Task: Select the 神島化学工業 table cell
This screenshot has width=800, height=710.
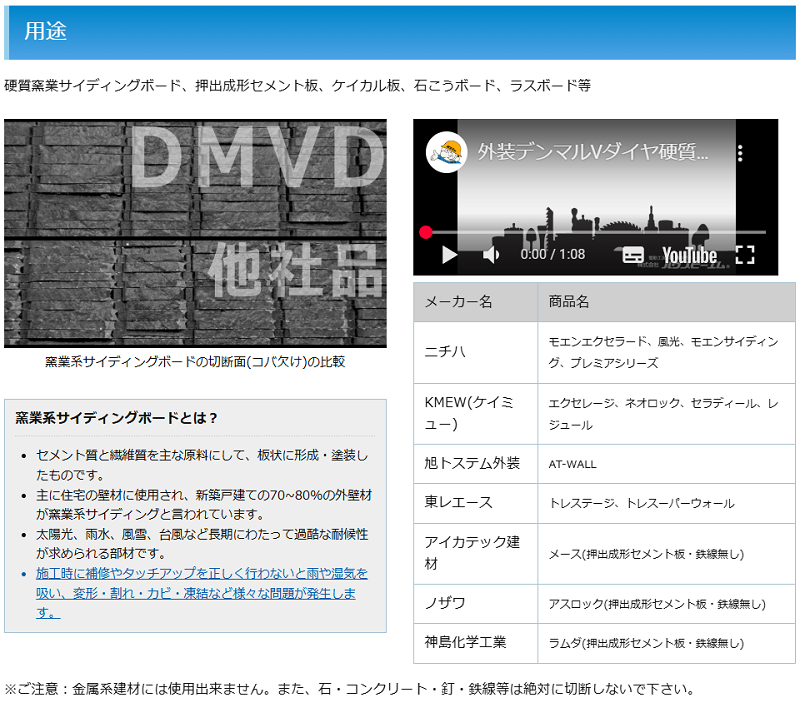Action: point(476,643)
